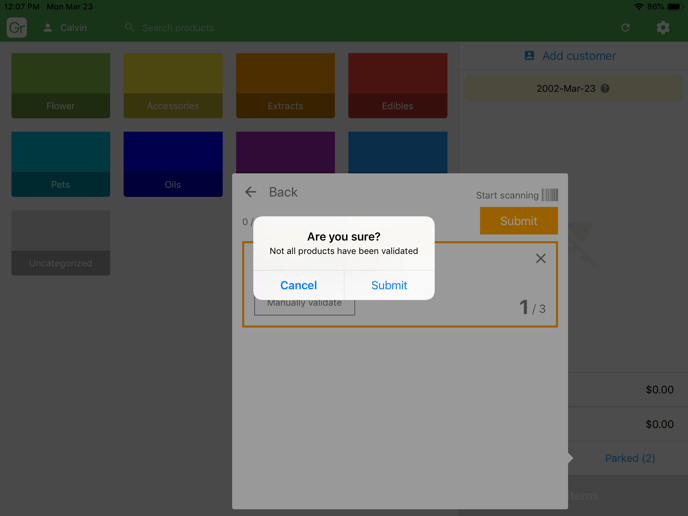The width and height of the screenshot is (688, 516).
Task: Tap the Start scanning barcode icon
Action: [x=549, y=195]
